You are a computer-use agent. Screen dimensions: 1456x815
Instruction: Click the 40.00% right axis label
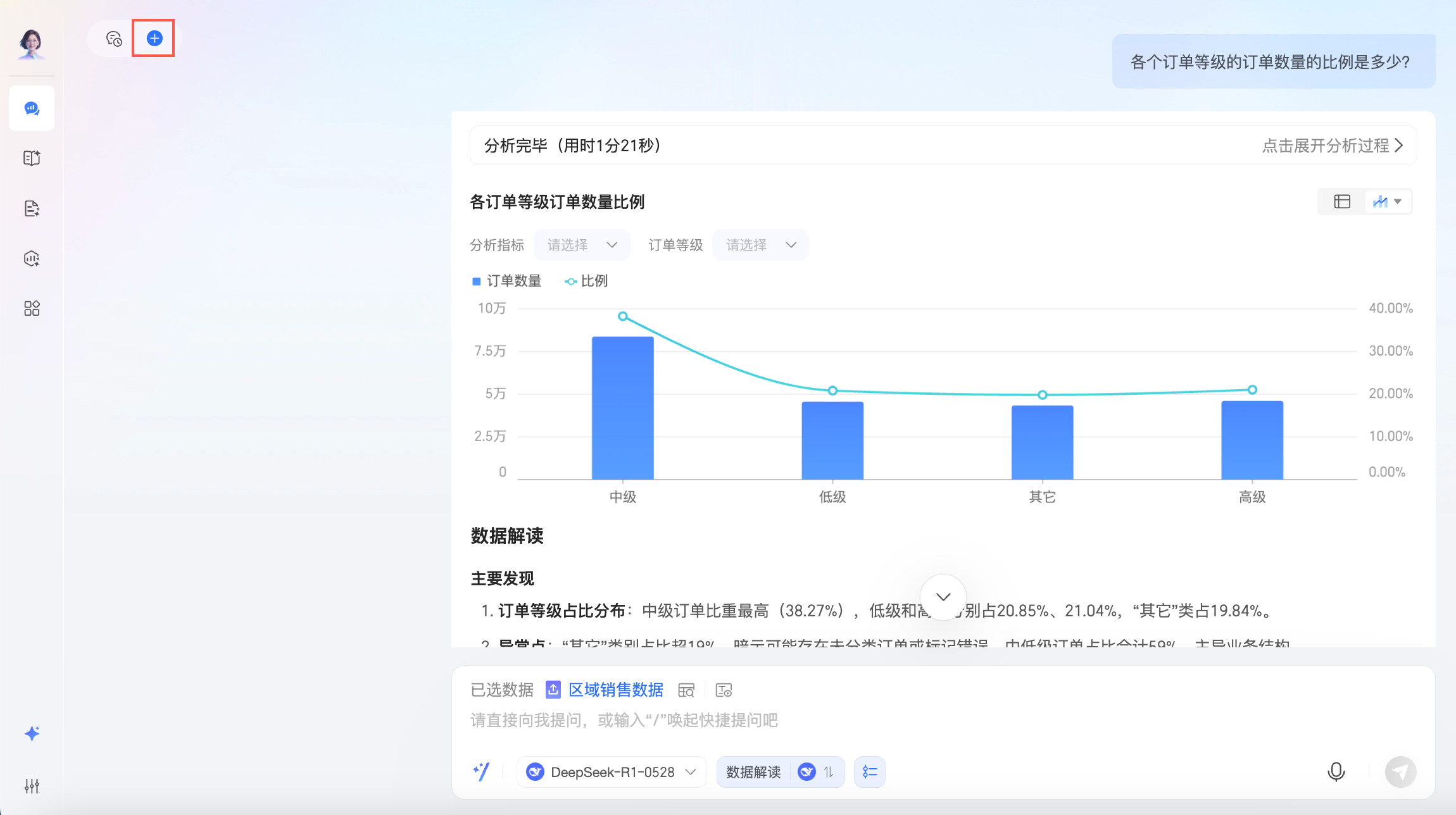point(1391,308)
